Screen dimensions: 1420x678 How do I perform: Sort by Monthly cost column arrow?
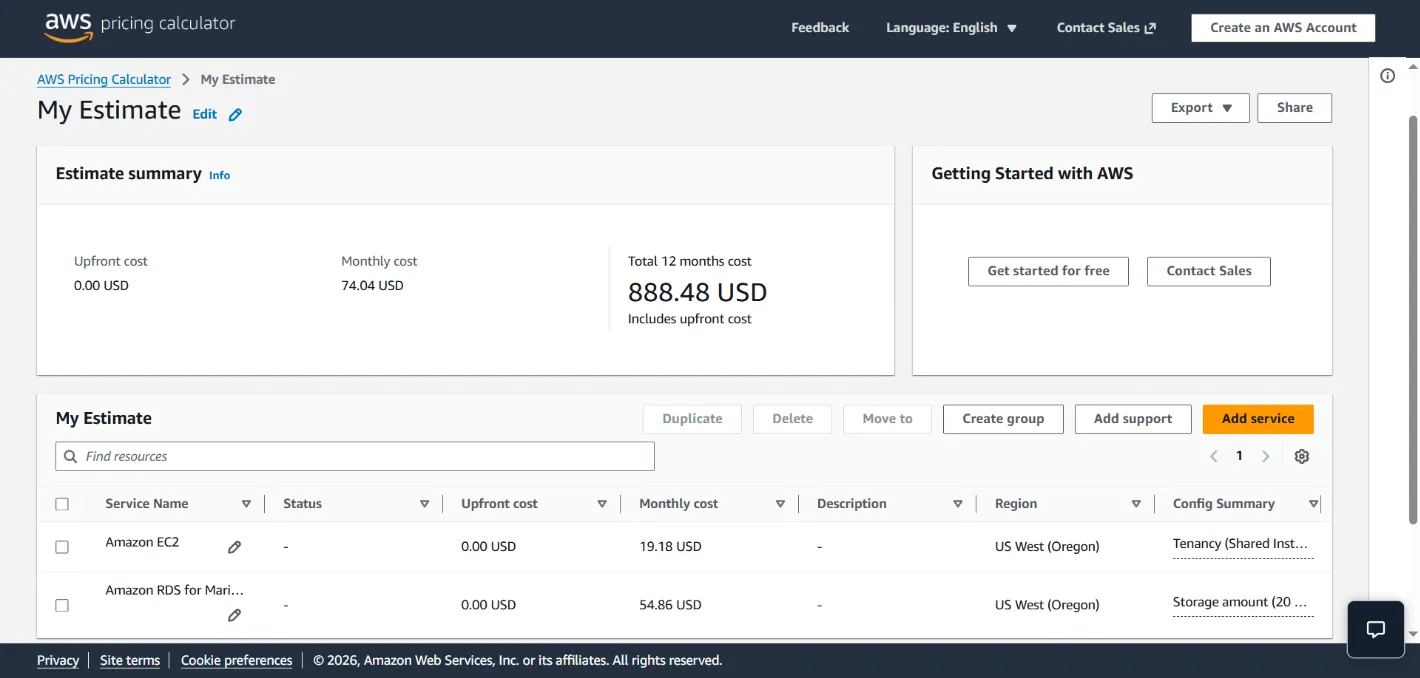(x=780, y=504)
